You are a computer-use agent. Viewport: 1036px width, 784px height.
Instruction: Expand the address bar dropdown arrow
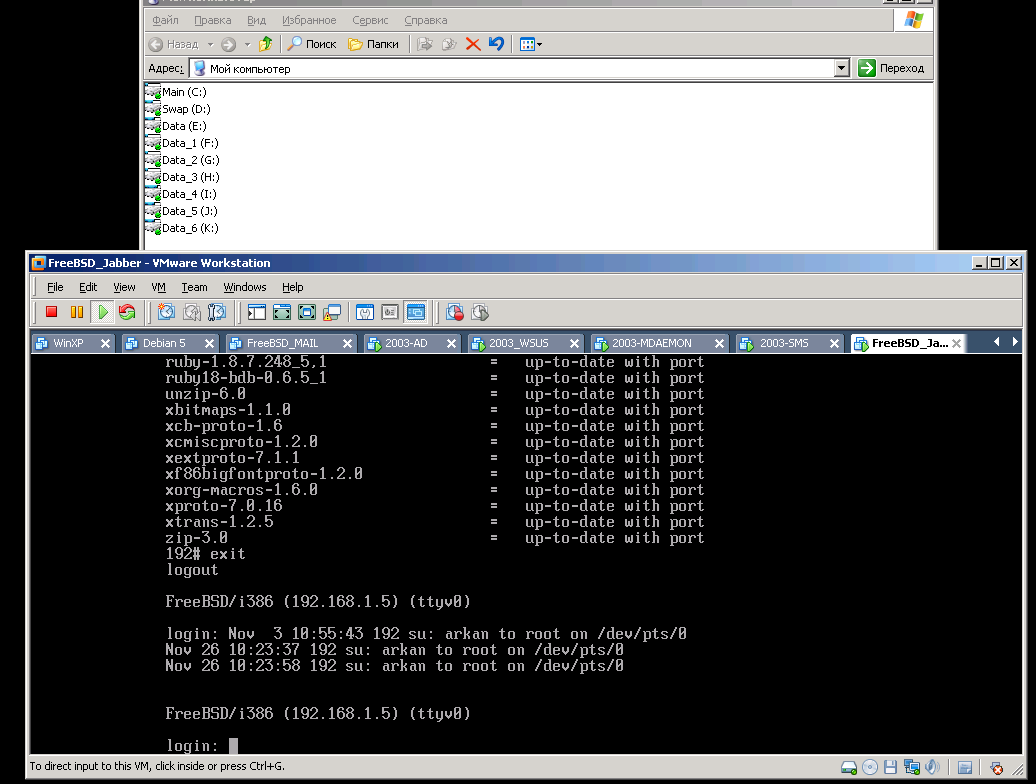841,68
